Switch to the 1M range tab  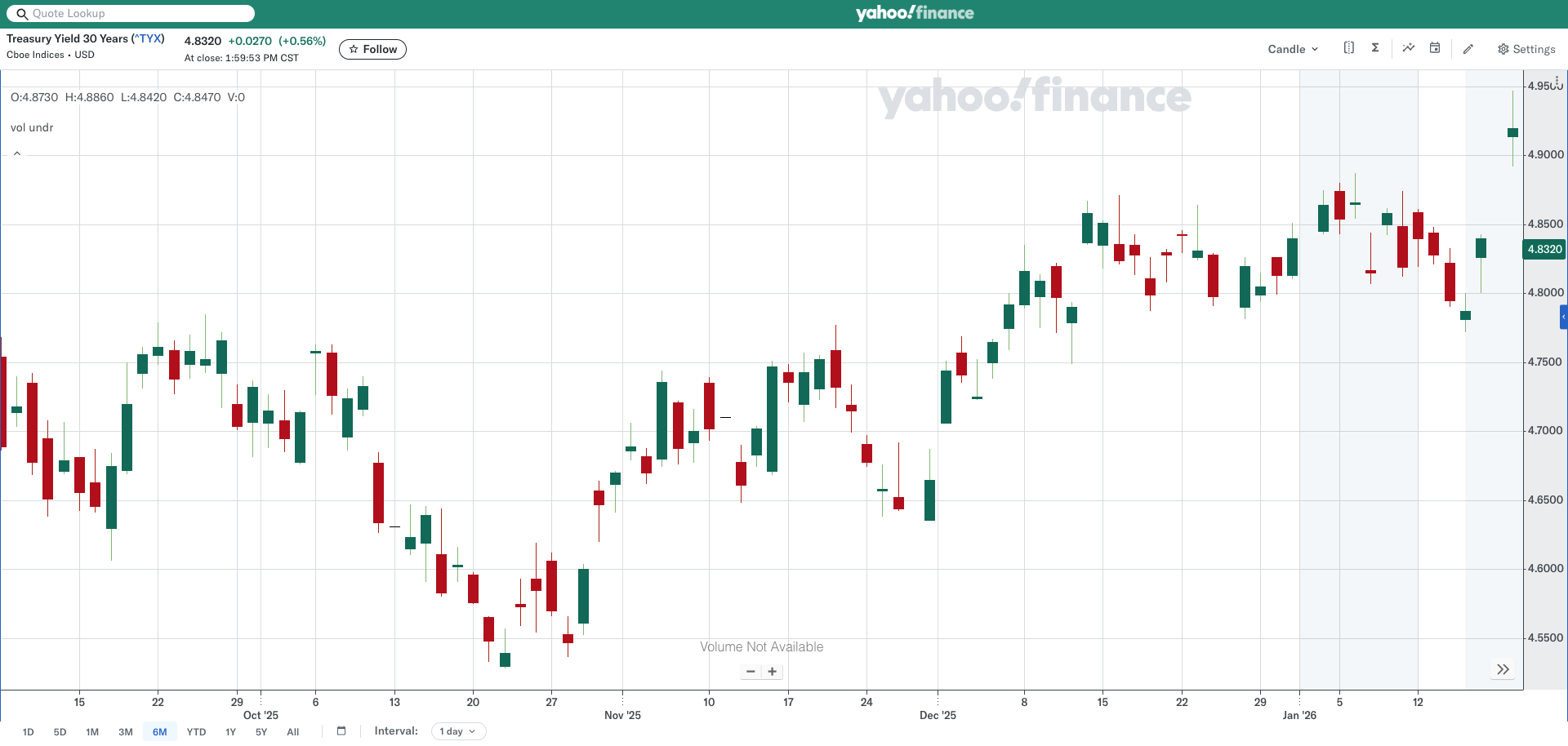pyautogui.click(x=92, y=732)
